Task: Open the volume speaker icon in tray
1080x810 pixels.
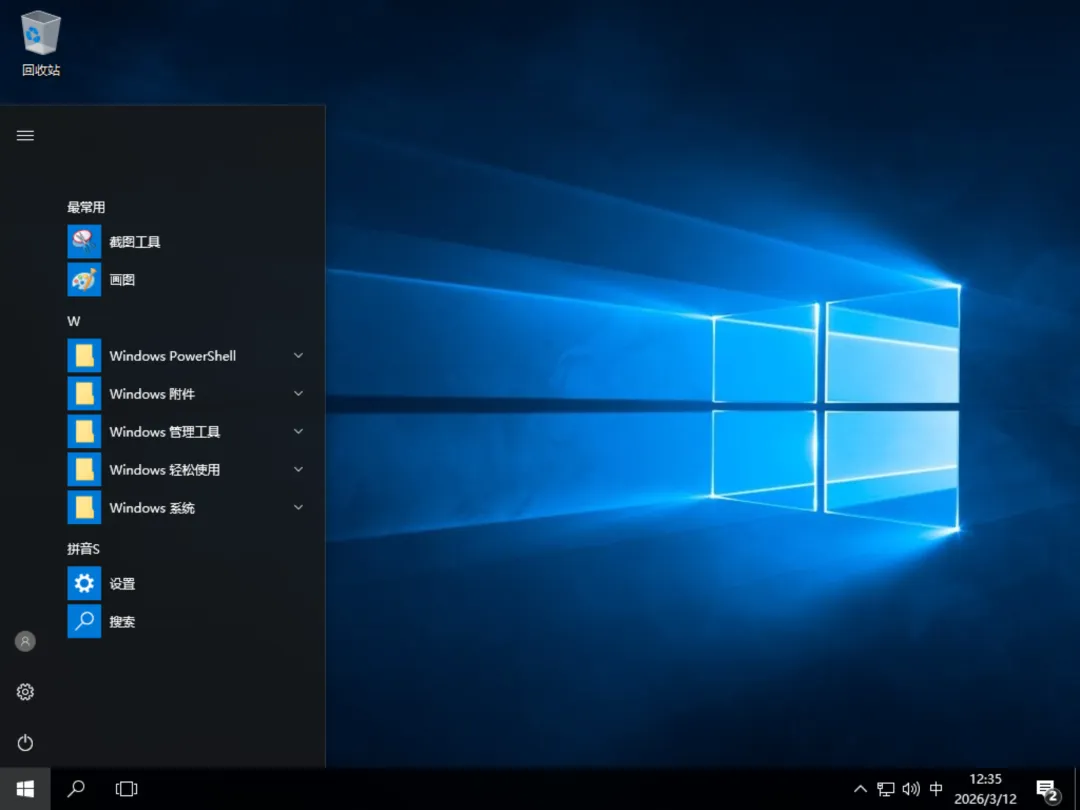Action: pyautogui.click(x=911, y=789)
